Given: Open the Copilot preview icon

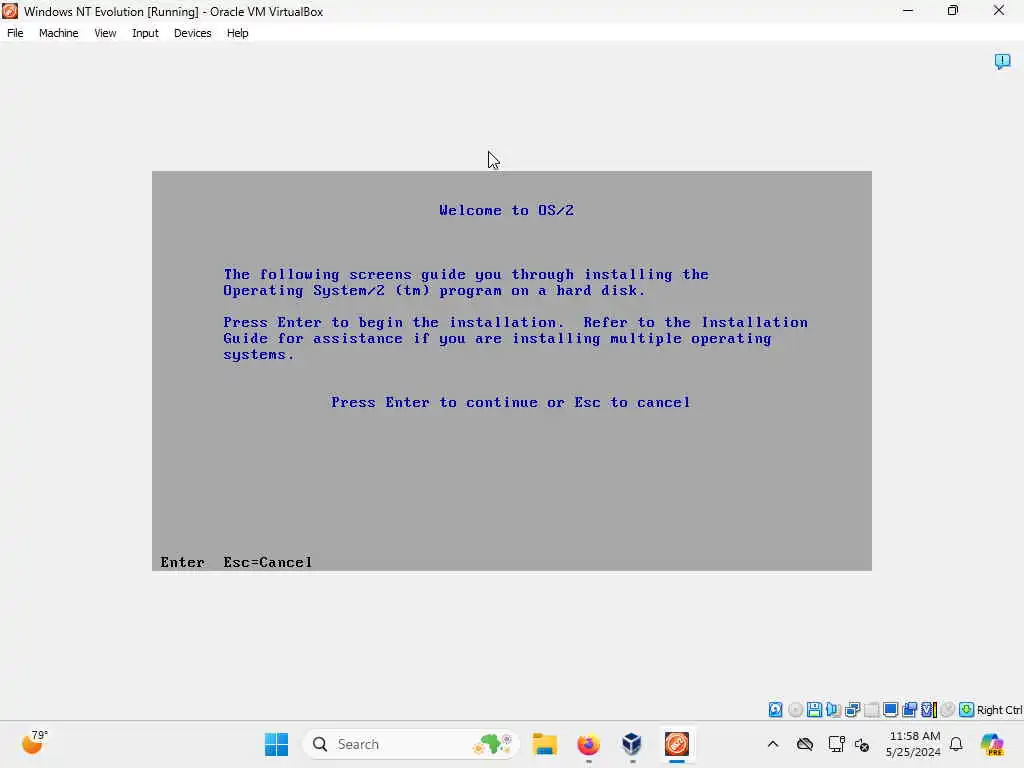Looking at the screenshot, I should 992,744.
